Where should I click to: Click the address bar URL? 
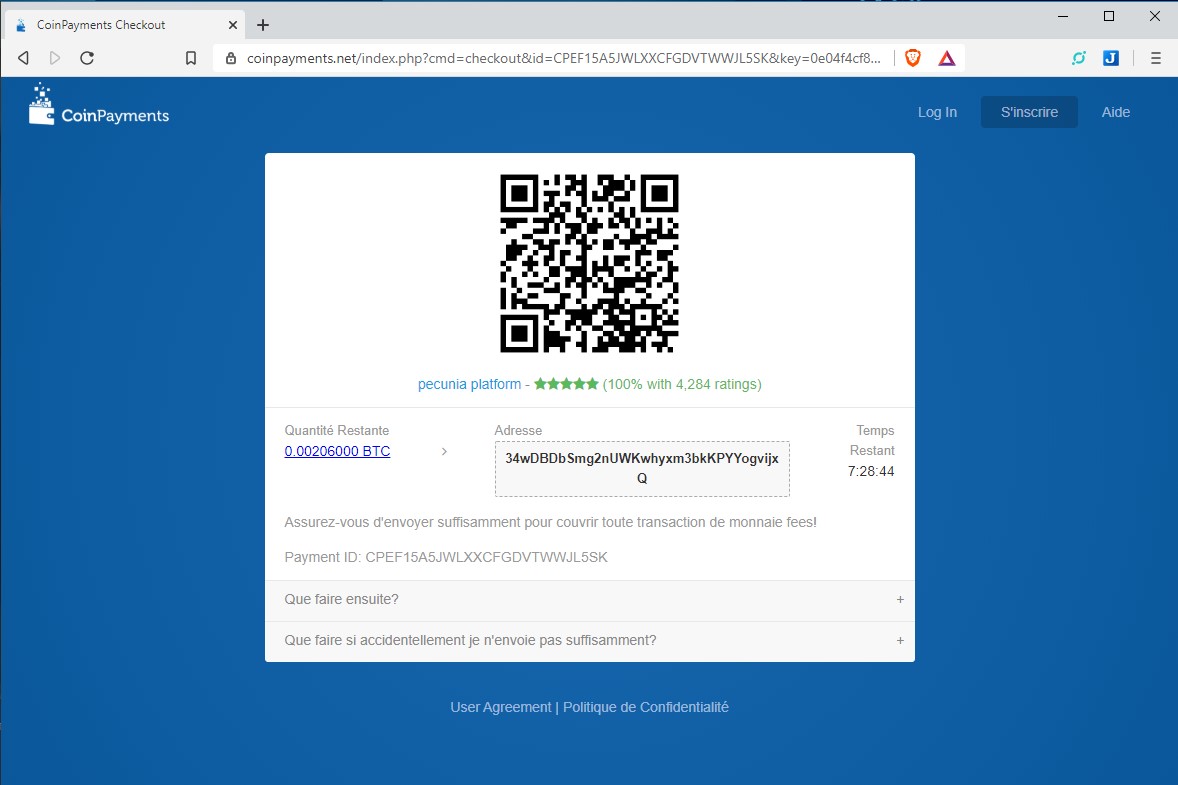563,58
